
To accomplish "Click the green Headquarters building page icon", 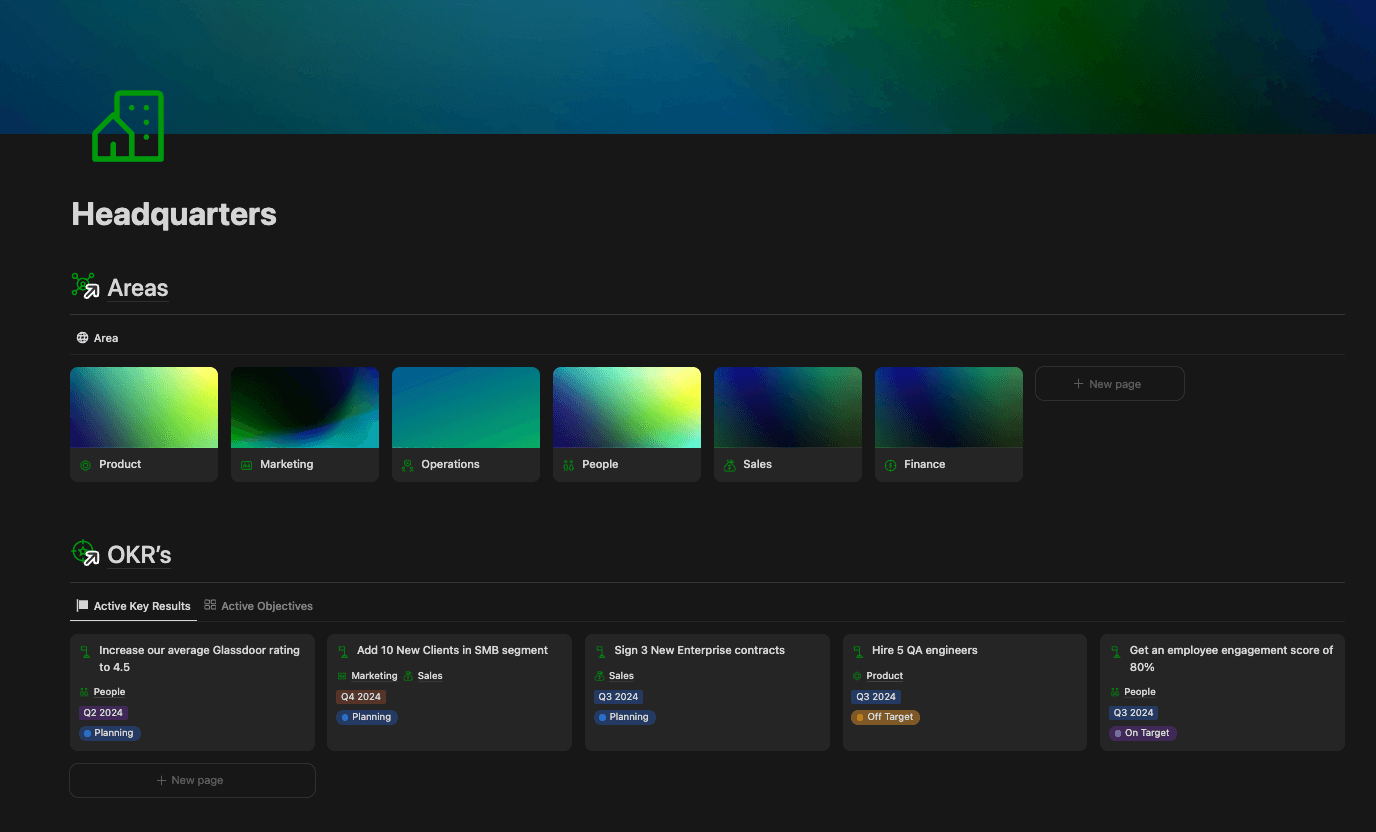I will click(x=128, y=126).
